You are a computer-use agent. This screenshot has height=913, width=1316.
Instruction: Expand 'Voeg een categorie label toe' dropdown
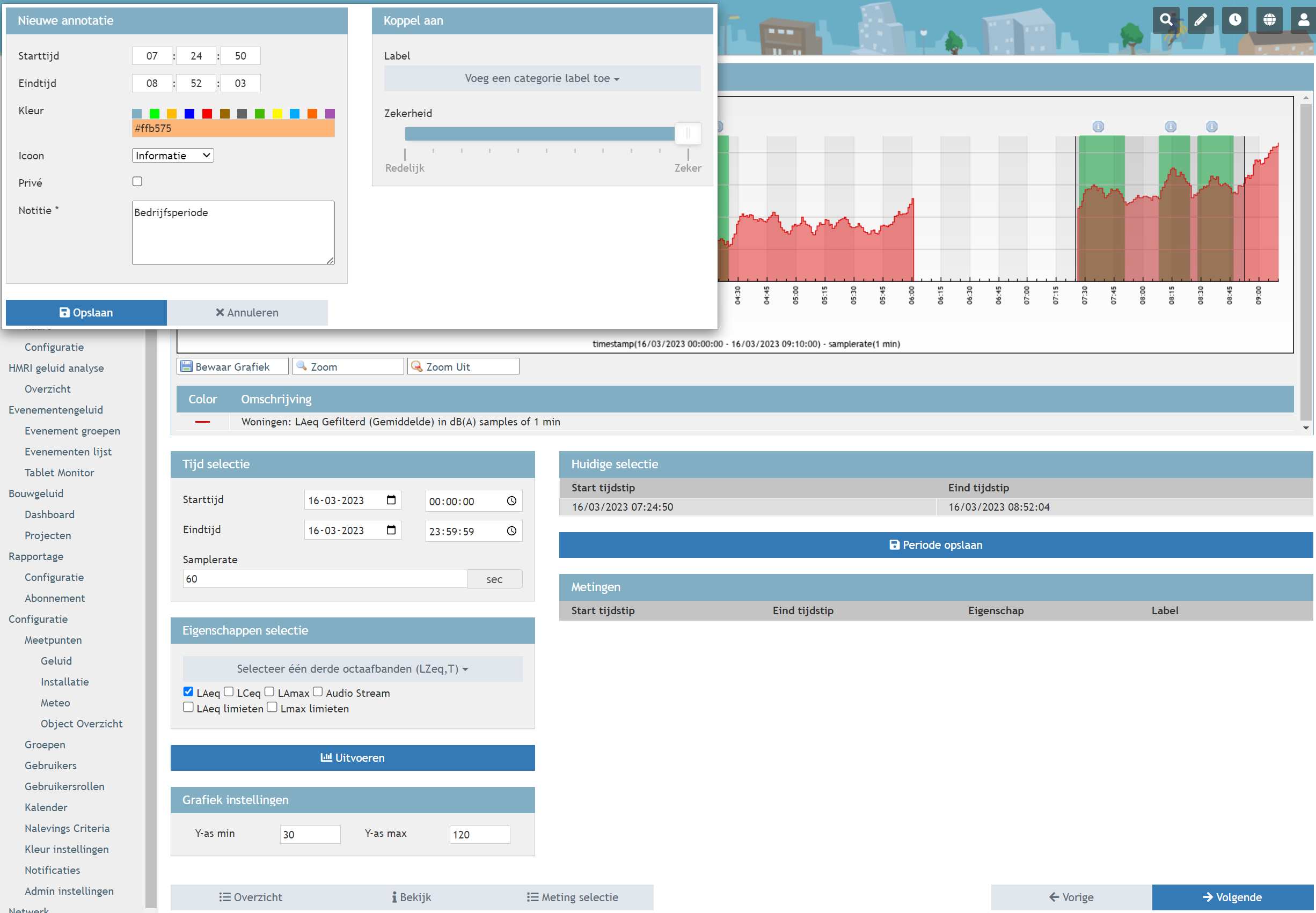pos(542,78)
